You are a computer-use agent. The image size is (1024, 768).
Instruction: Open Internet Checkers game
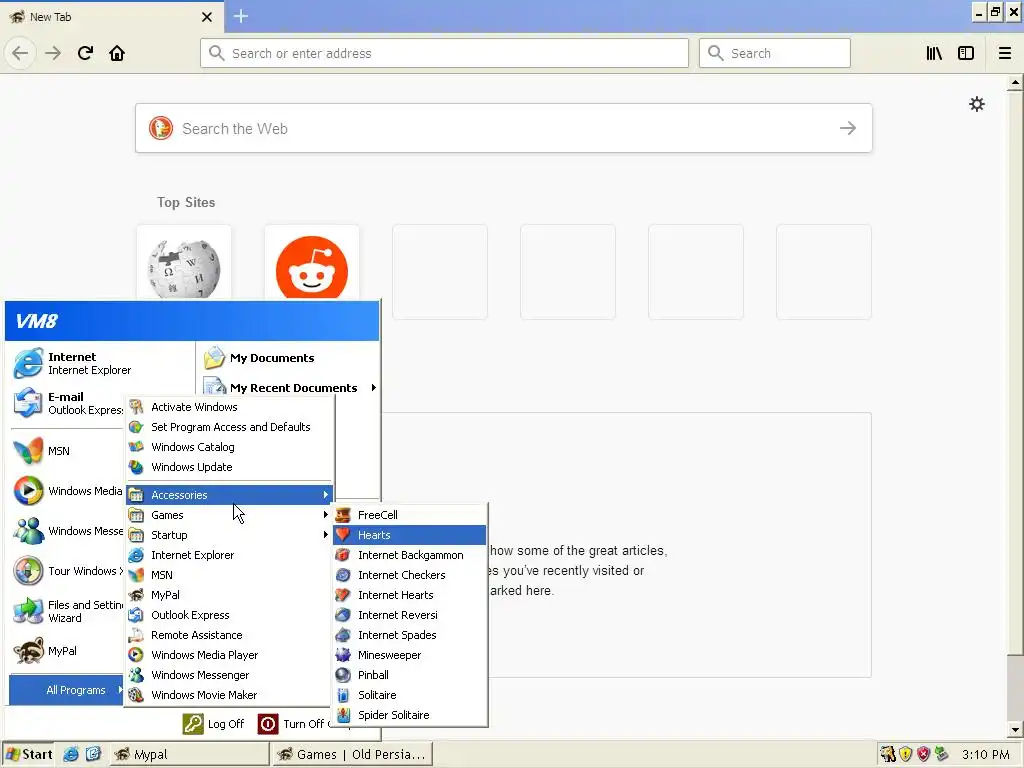point(410,575)
